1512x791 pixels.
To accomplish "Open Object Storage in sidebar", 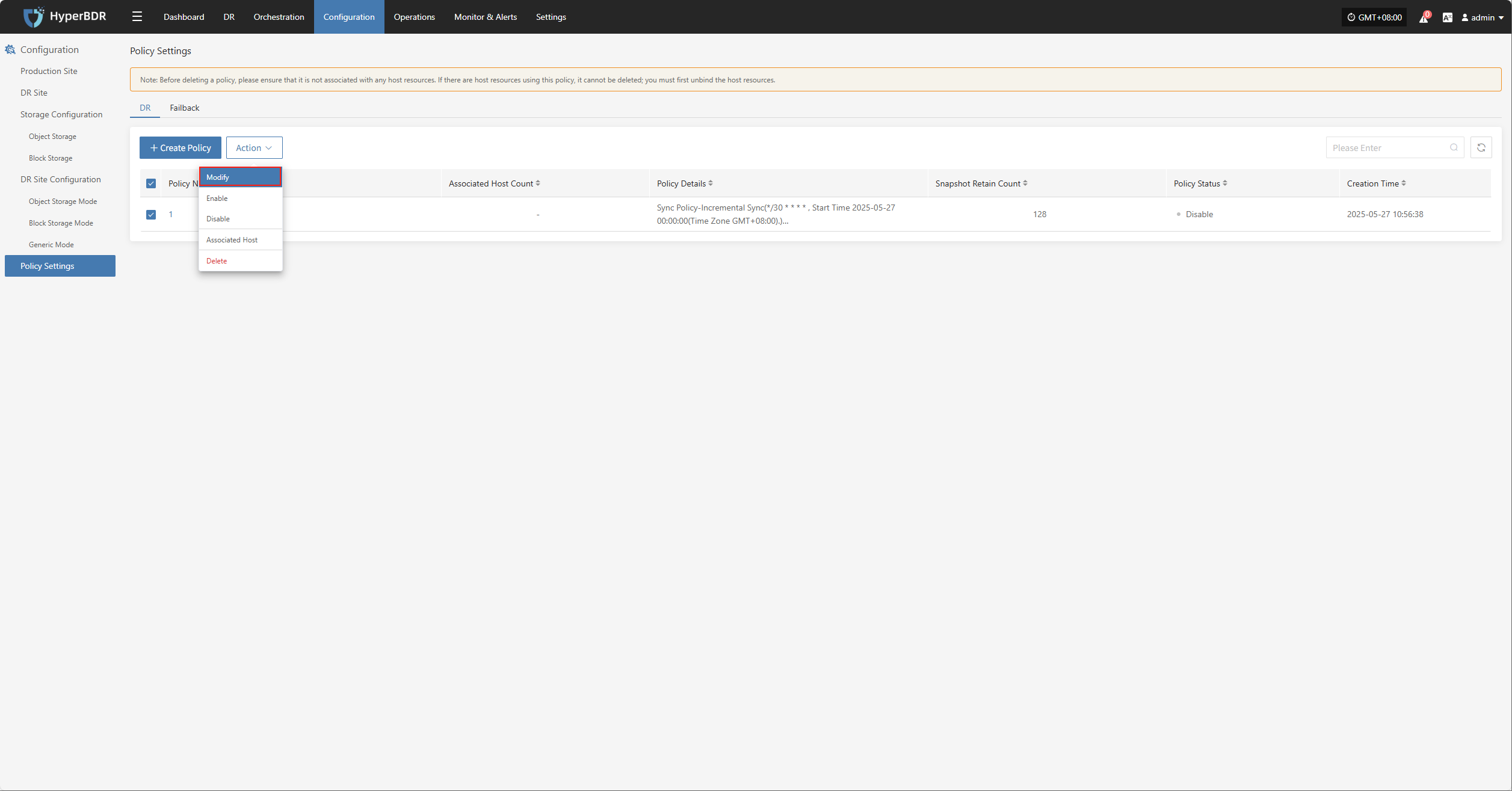I will click(52, 137).
